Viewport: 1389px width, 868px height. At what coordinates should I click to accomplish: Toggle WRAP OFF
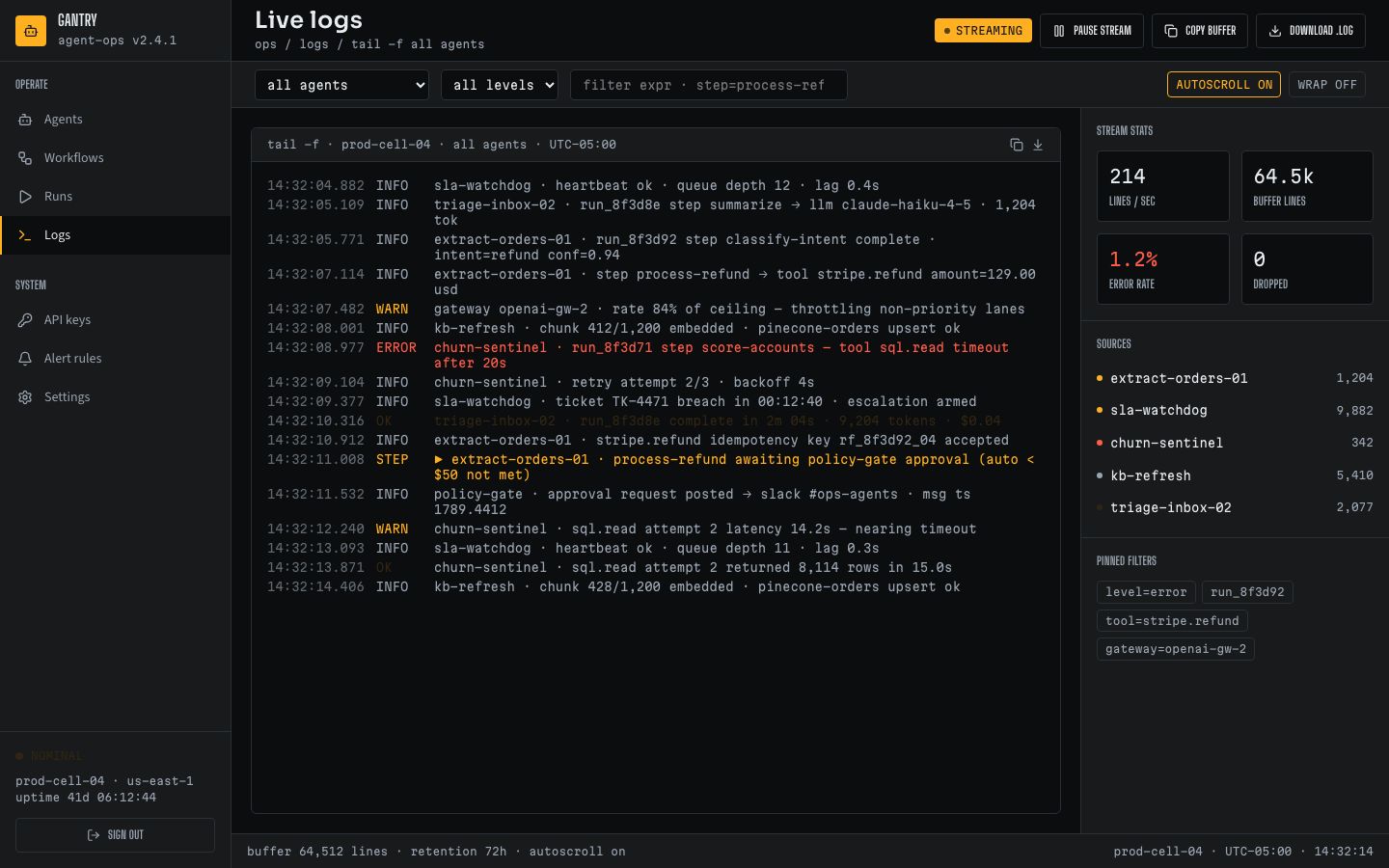click(x=1327, y=85)
